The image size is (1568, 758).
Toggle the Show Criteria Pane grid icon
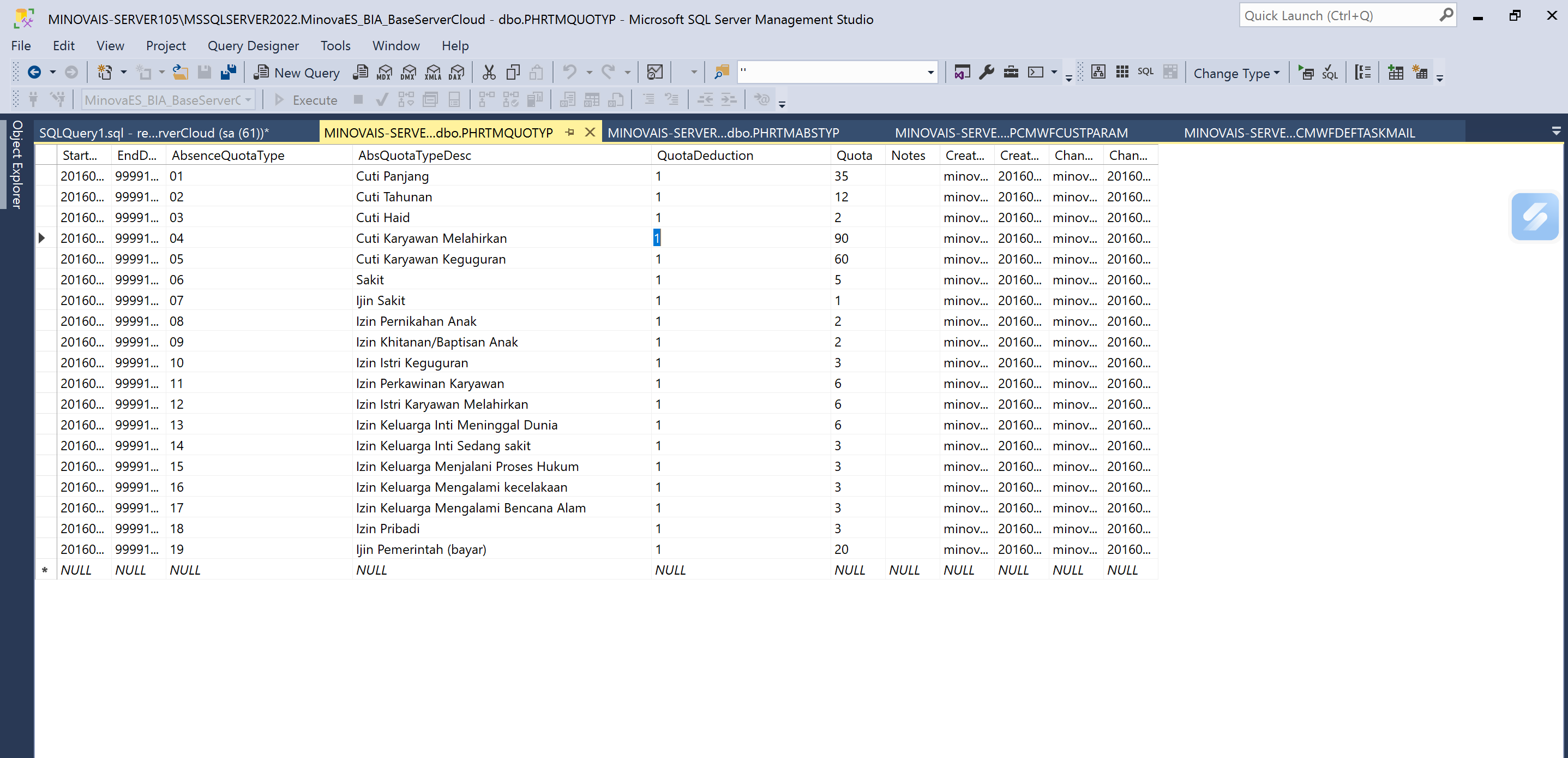coord(1122,73)
